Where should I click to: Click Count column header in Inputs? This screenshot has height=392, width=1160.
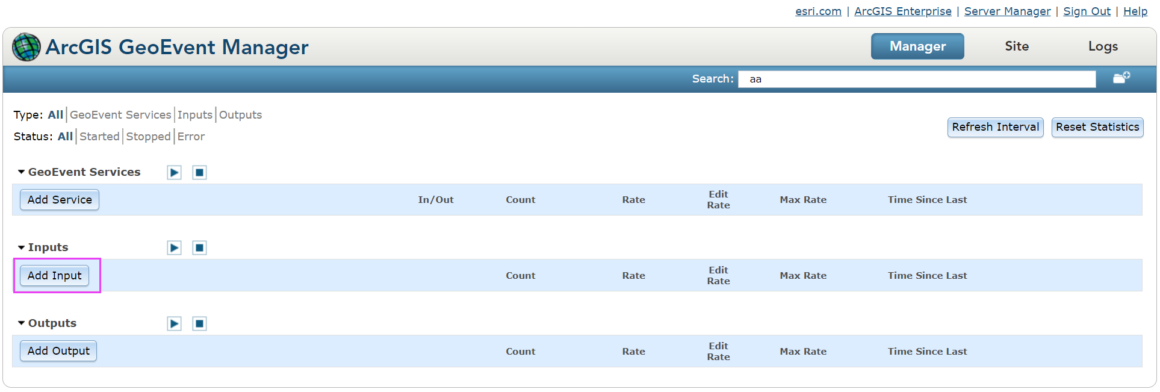click(x=520, y=275)
